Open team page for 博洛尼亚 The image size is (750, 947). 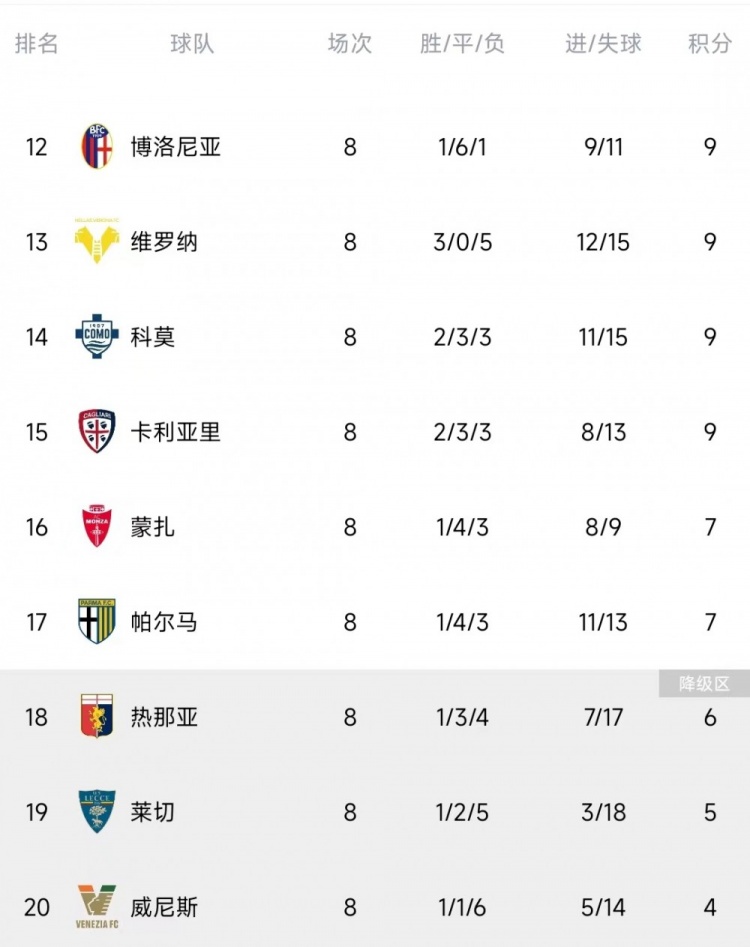click(x=176, y=147)
